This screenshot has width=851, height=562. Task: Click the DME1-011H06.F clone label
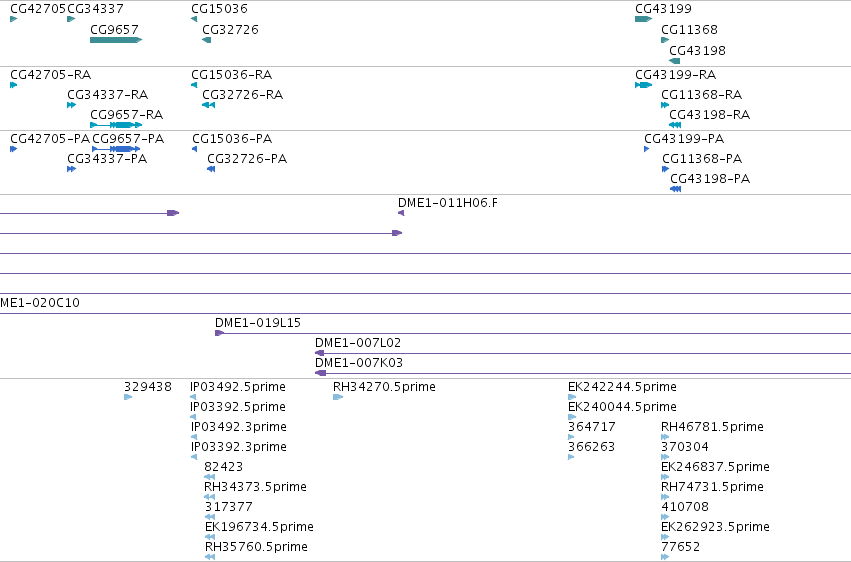coord(448,203)
